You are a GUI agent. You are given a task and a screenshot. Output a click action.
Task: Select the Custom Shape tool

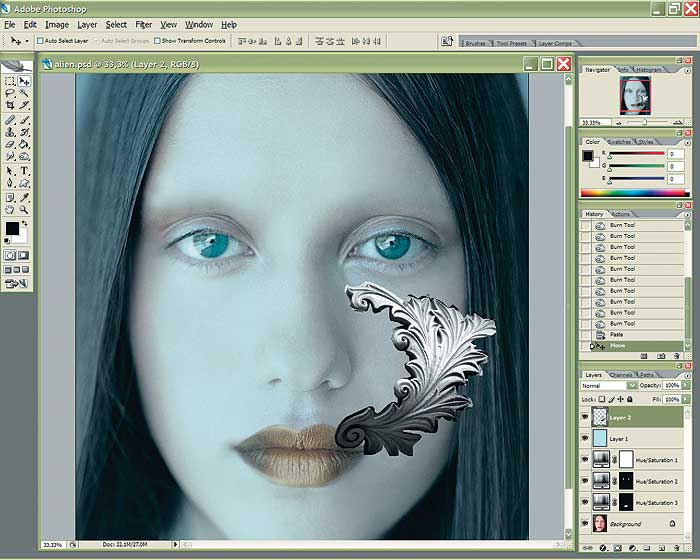pyautogui.click(x=24, y=183)
